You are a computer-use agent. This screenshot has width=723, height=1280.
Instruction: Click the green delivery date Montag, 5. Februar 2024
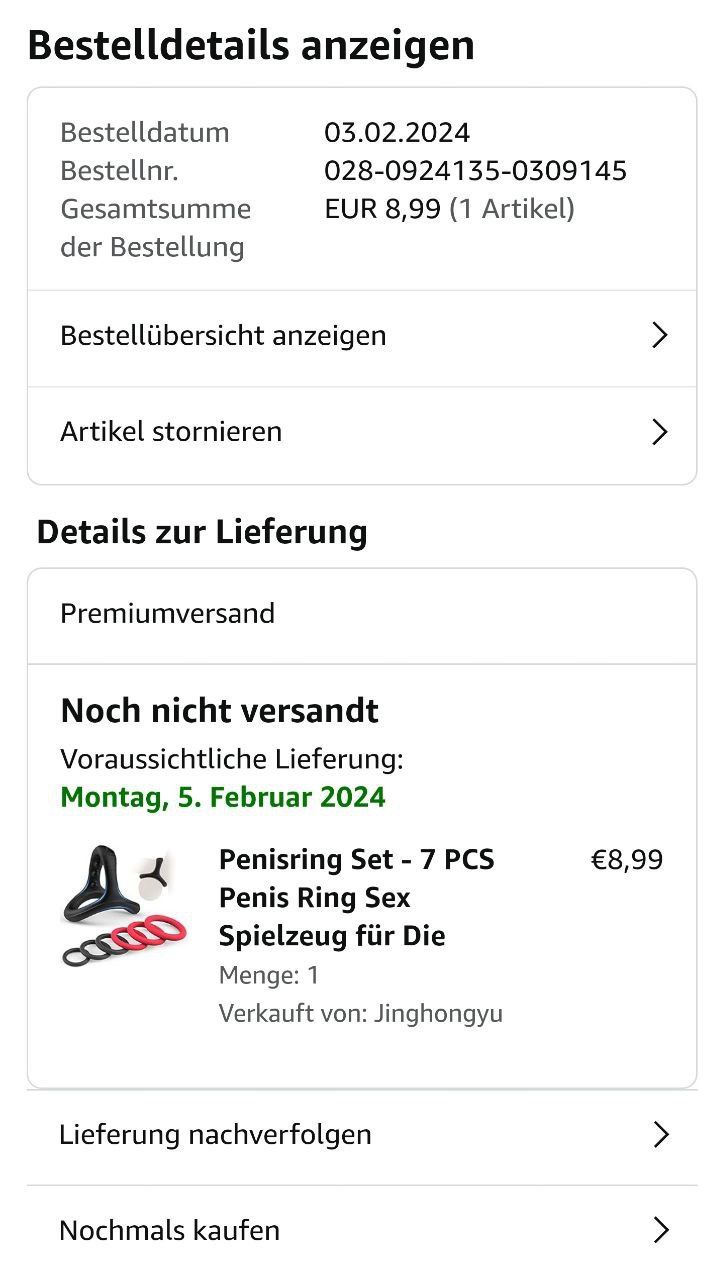pos(223,797)
